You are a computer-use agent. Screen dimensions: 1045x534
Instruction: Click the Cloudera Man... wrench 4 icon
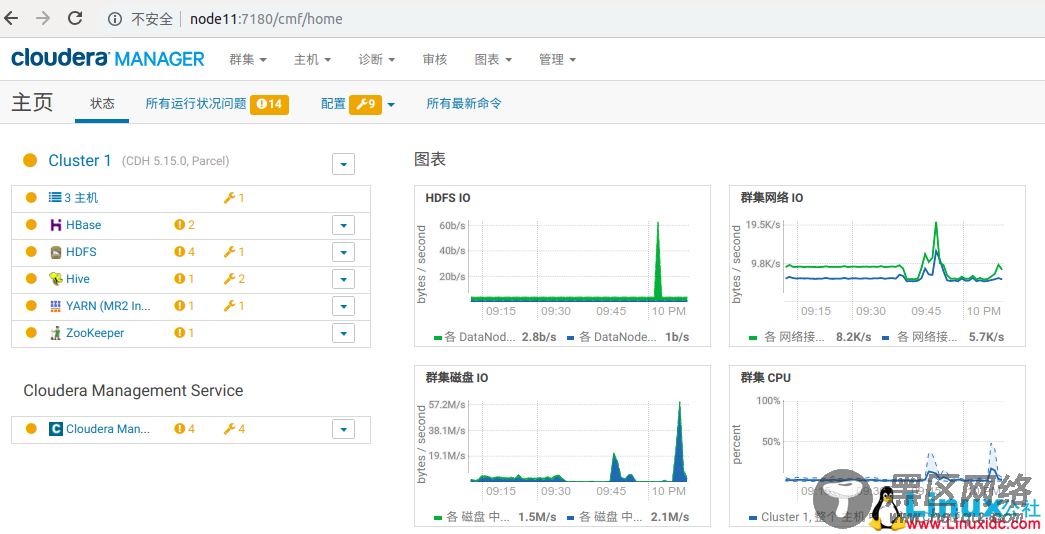pyautogui.click(x=234, y=429)
